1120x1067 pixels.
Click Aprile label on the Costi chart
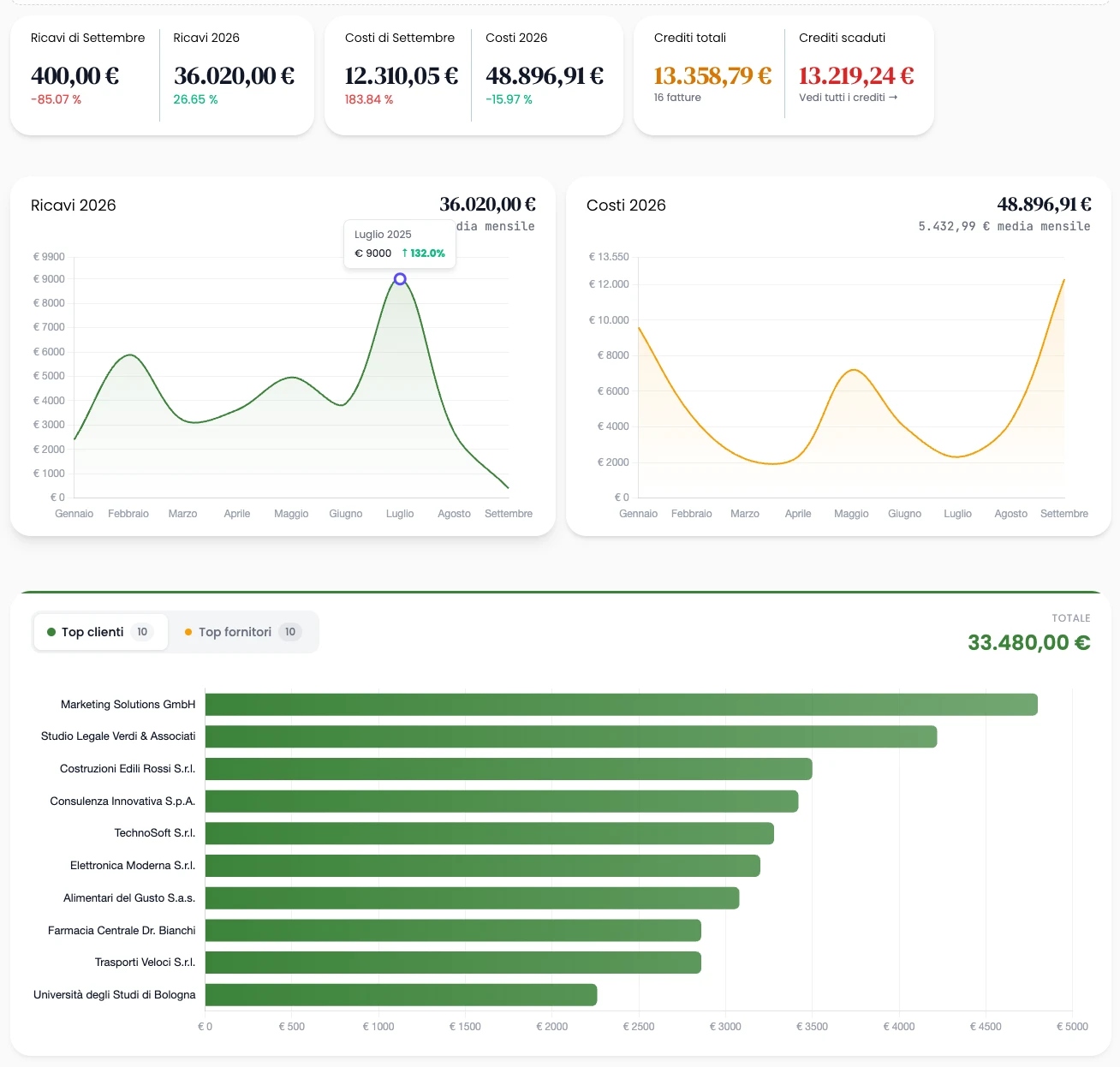(798, 514)
